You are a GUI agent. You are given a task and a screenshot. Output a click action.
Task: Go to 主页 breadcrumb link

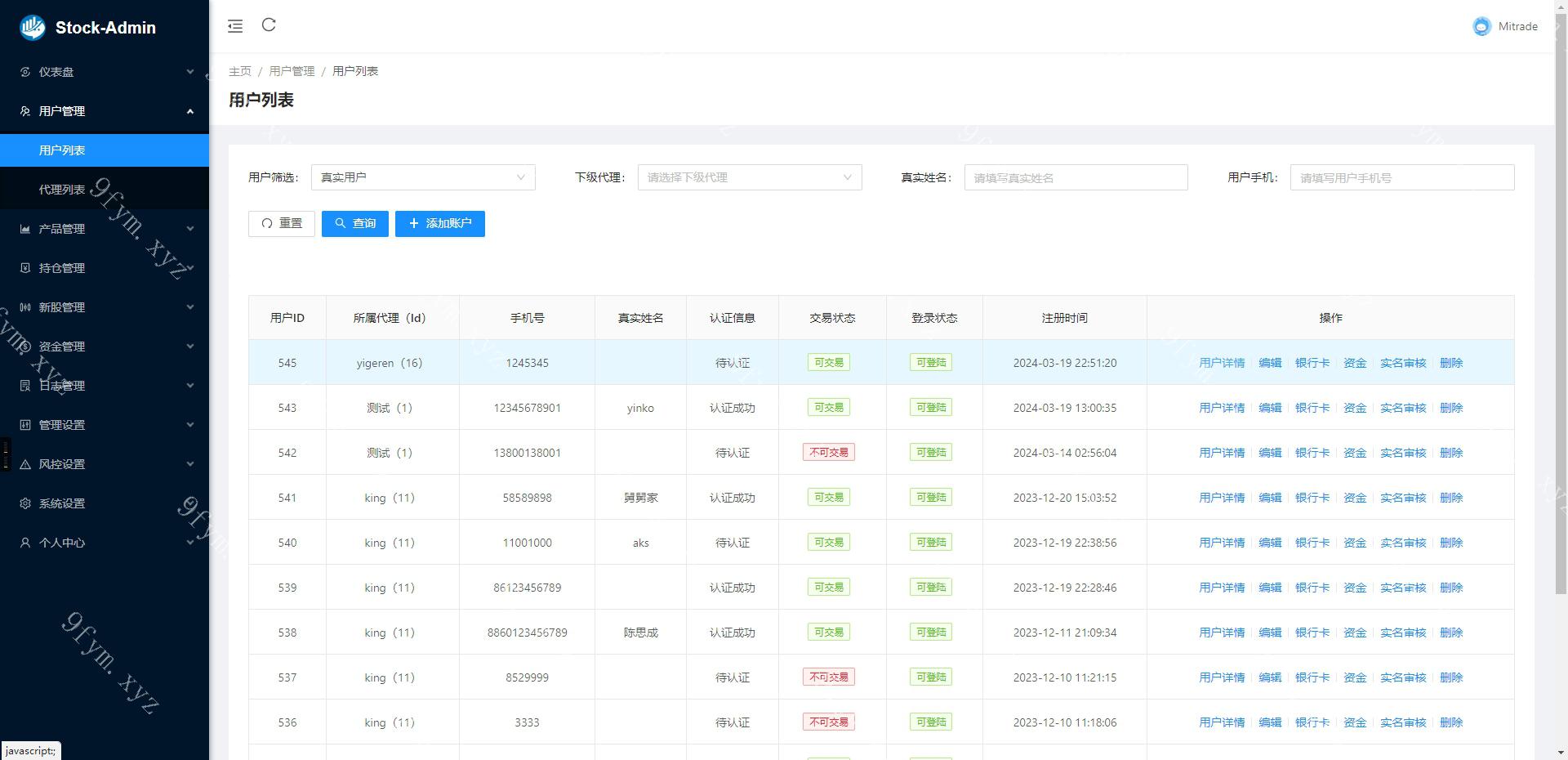tap(240, 71)
